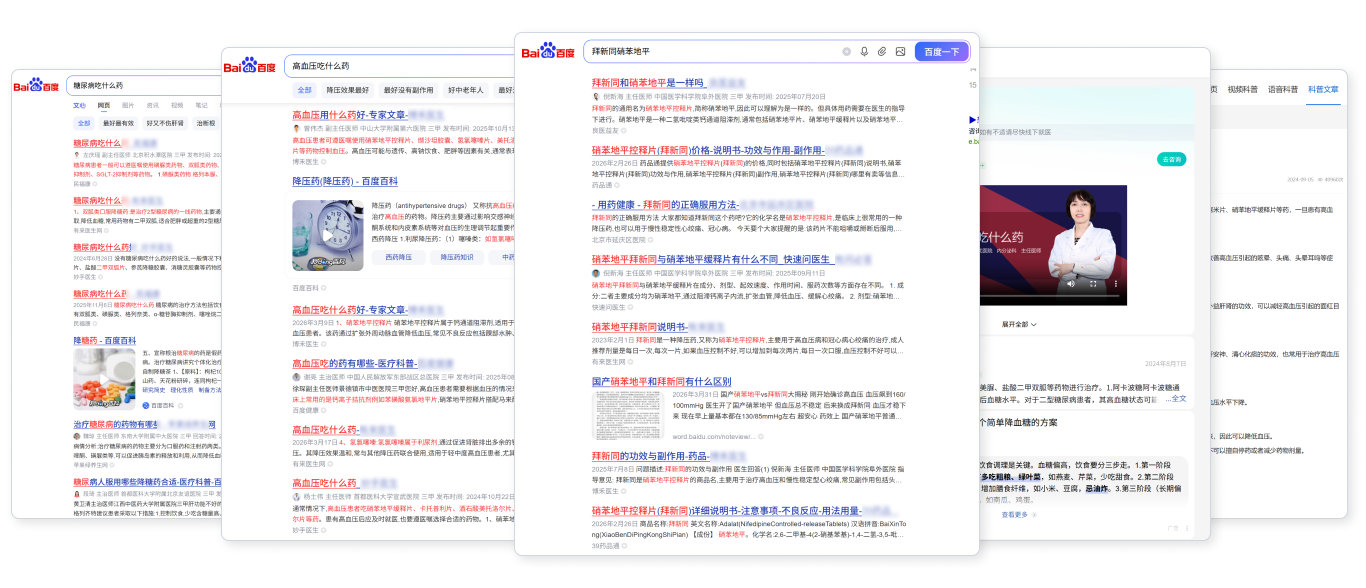Click the doctor video progress bar
Screen dimensions: 1366x588
1050,295
